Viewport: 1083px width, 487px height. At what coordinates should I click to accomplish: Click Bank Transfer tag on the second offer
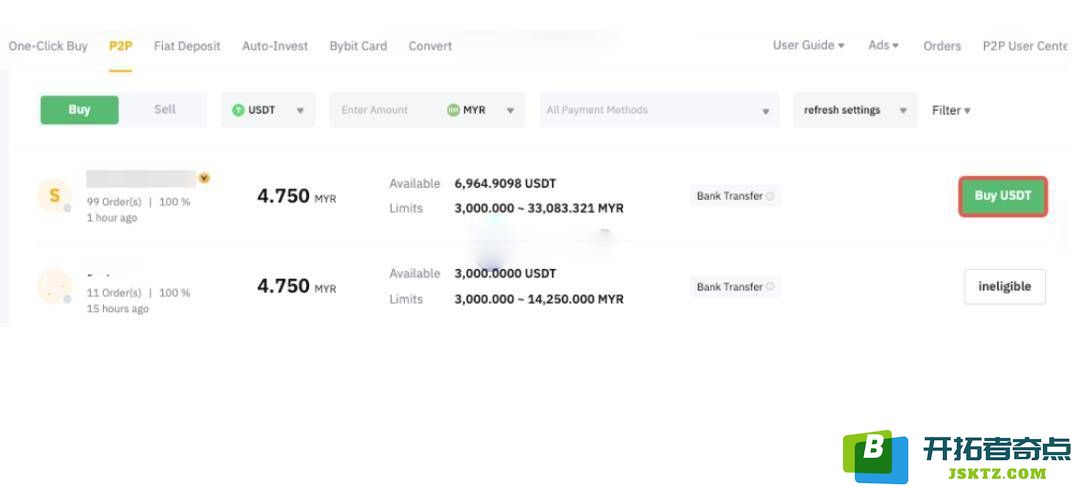[x=736, y=287]
